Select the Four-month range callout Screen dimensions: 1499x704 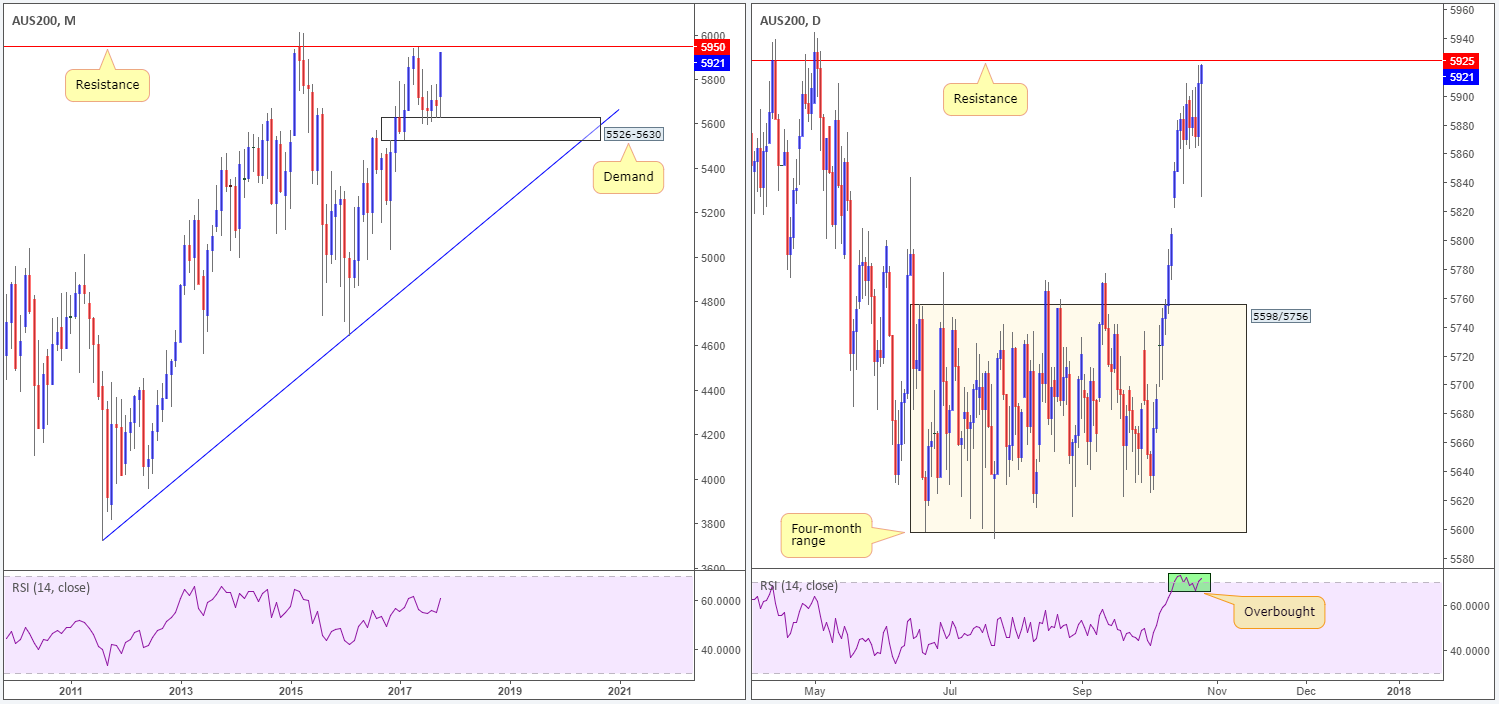[825, 535]
